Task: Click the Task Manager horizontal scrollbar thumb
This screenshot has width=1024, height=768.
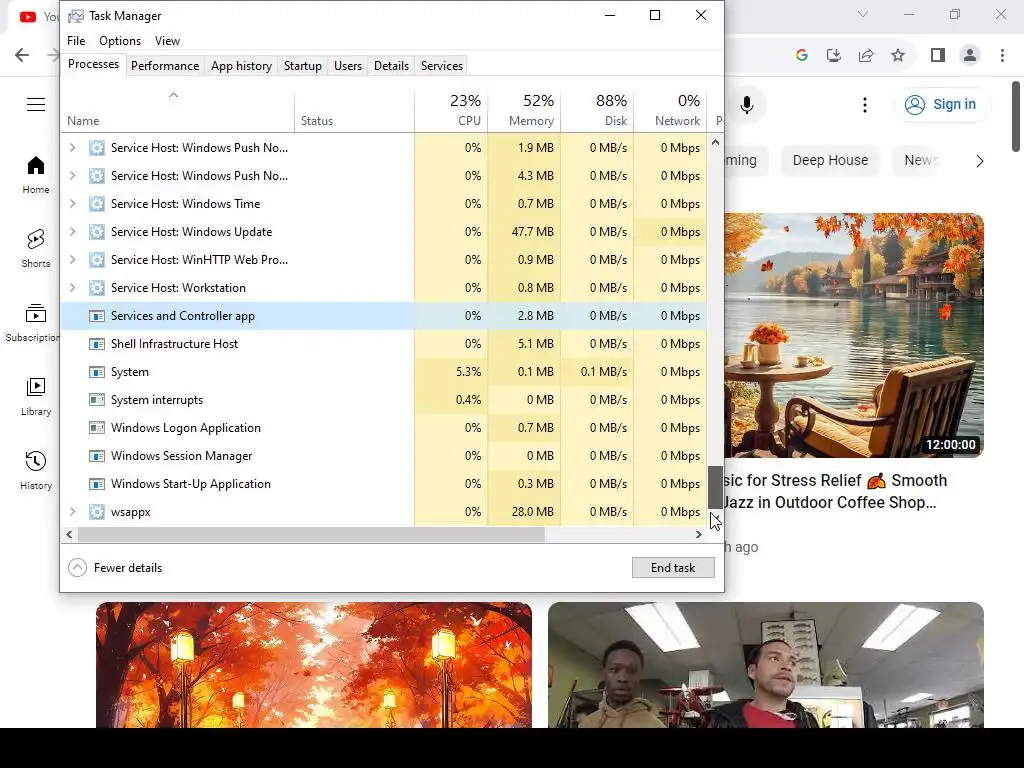Action: pyautogui.click(x=311, y=535)
